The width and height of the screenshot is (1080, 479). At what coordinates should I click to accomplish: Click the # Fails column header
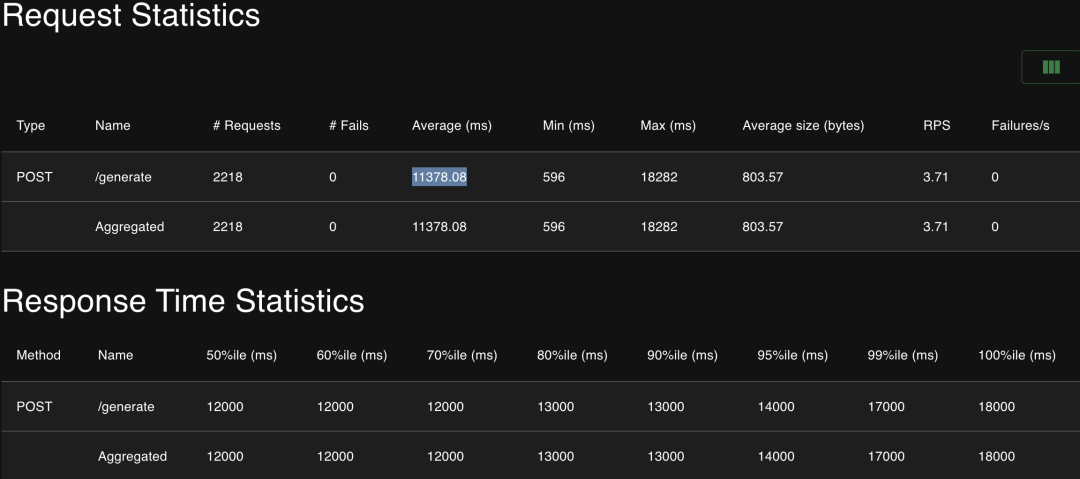(x=349, y=126)
